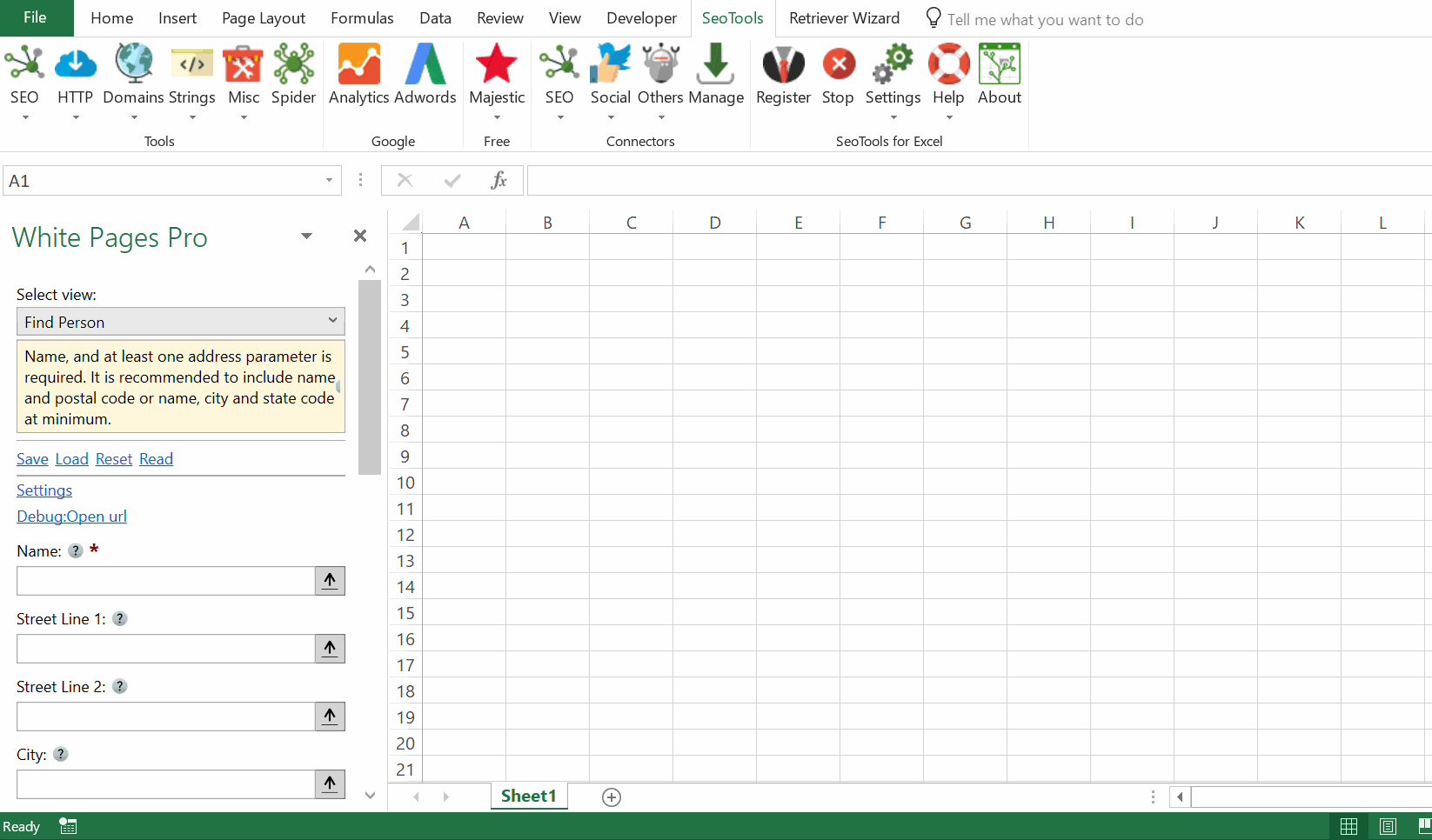Click Manage connectors download icon

pyautogui.click(x=716, y=64)
